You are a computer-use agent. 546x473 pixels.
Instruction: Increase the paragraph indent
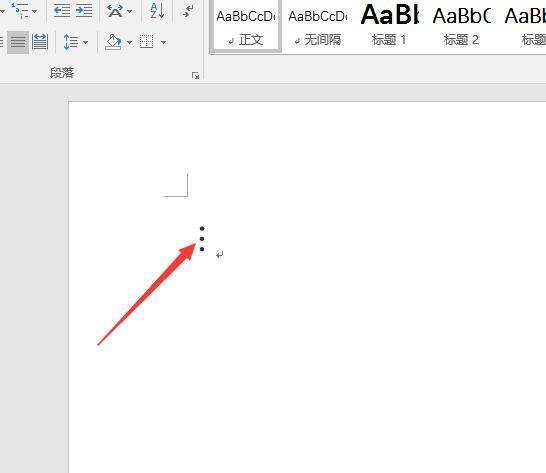(x=84, y=11)
